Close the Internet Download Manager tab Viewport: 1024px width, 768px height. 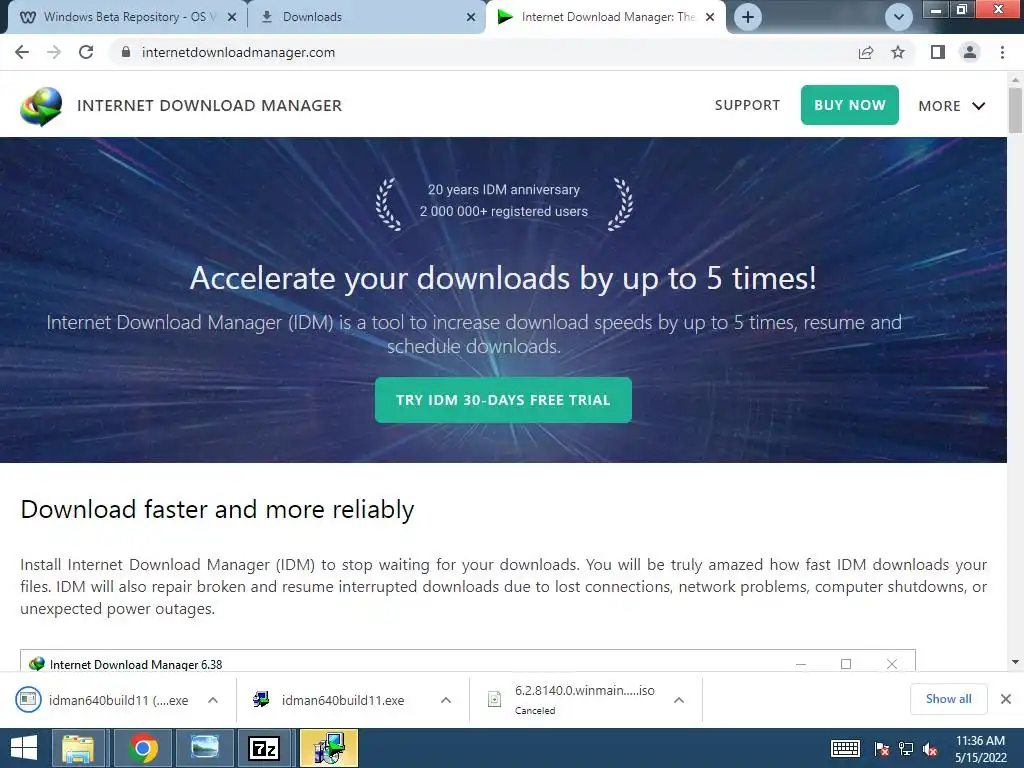(711, 17)
